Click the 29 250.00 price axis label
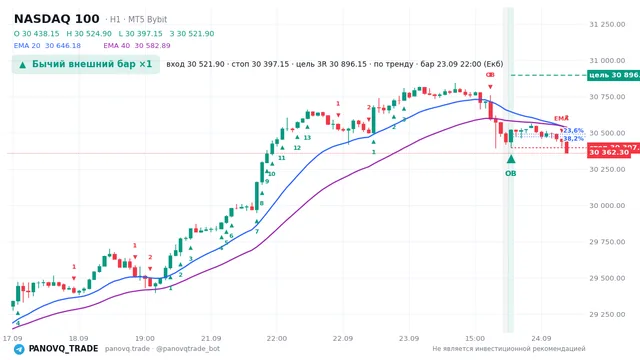 point(607,315)
